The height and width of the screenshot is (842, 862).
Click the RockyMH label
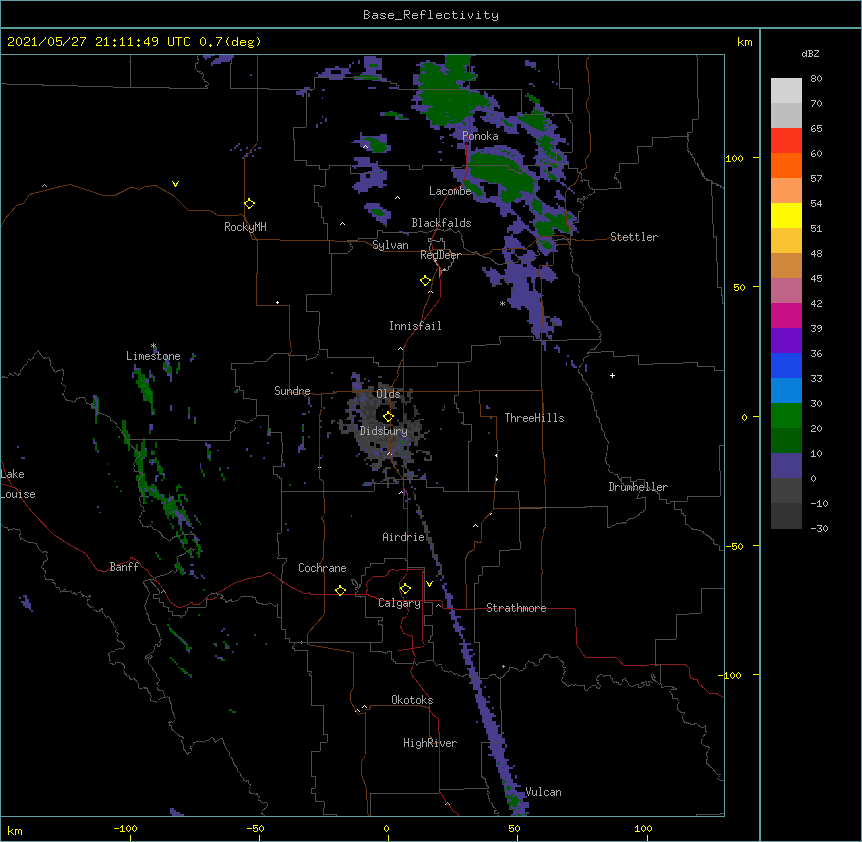pyautogui.click(x=245, y=227)
